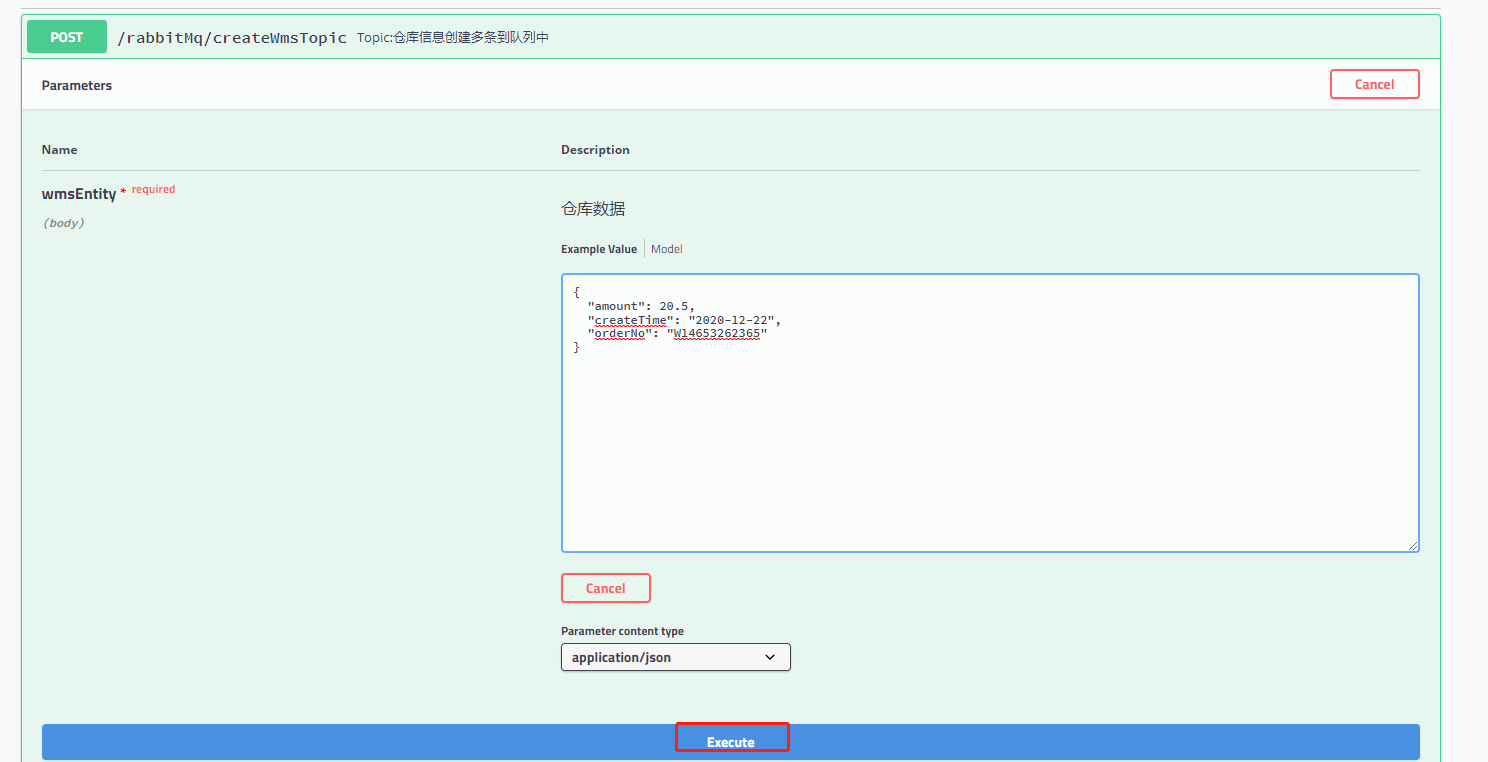Click the Description column header
Image resolution: width=1488 pixels, height=762 pixels.
tap(595, 150)
